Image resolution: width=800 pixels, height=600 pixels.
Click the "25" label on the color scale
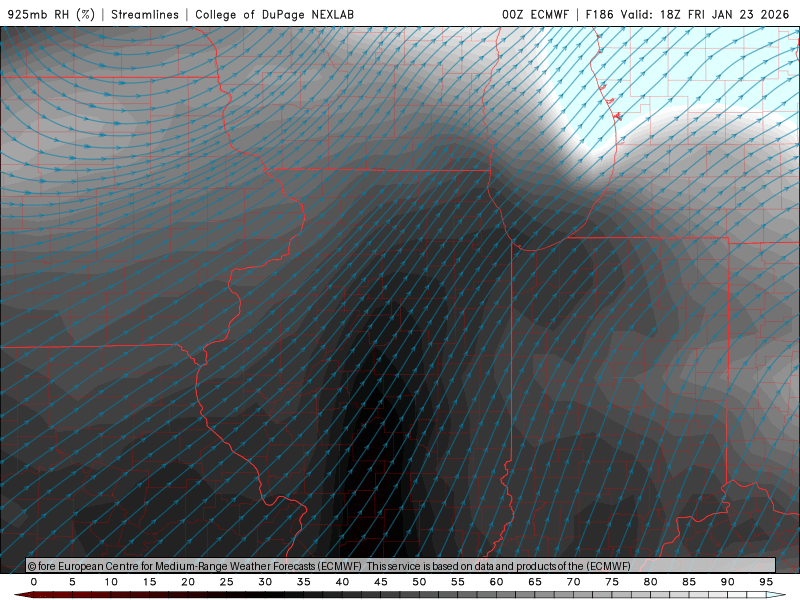(x=227, y=582)
